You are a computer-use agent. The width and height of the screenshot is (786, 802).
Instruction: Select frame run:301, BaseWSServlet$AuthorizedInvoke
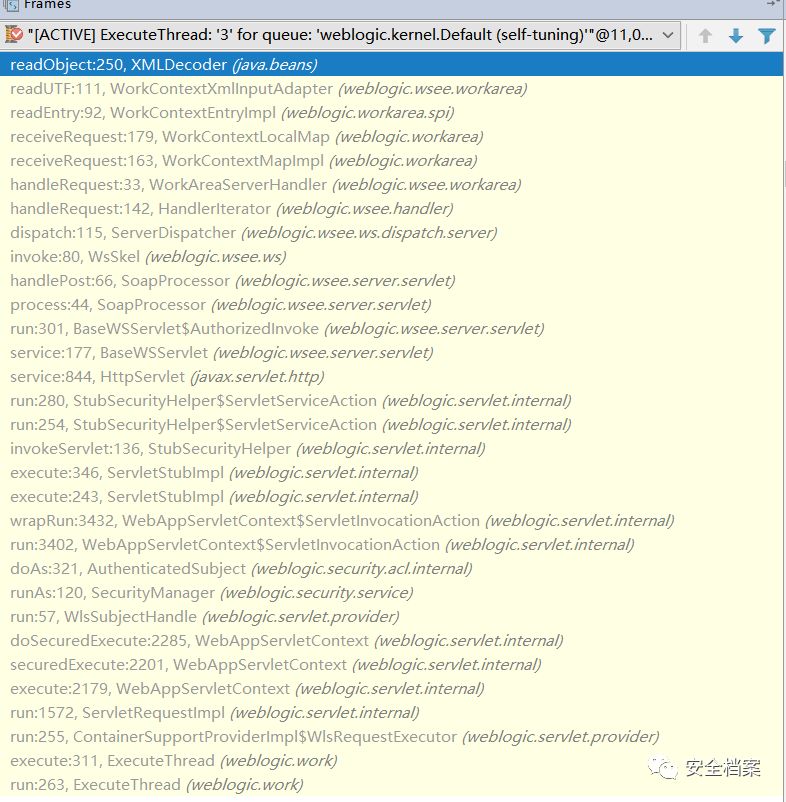click(x=392, y=329)
